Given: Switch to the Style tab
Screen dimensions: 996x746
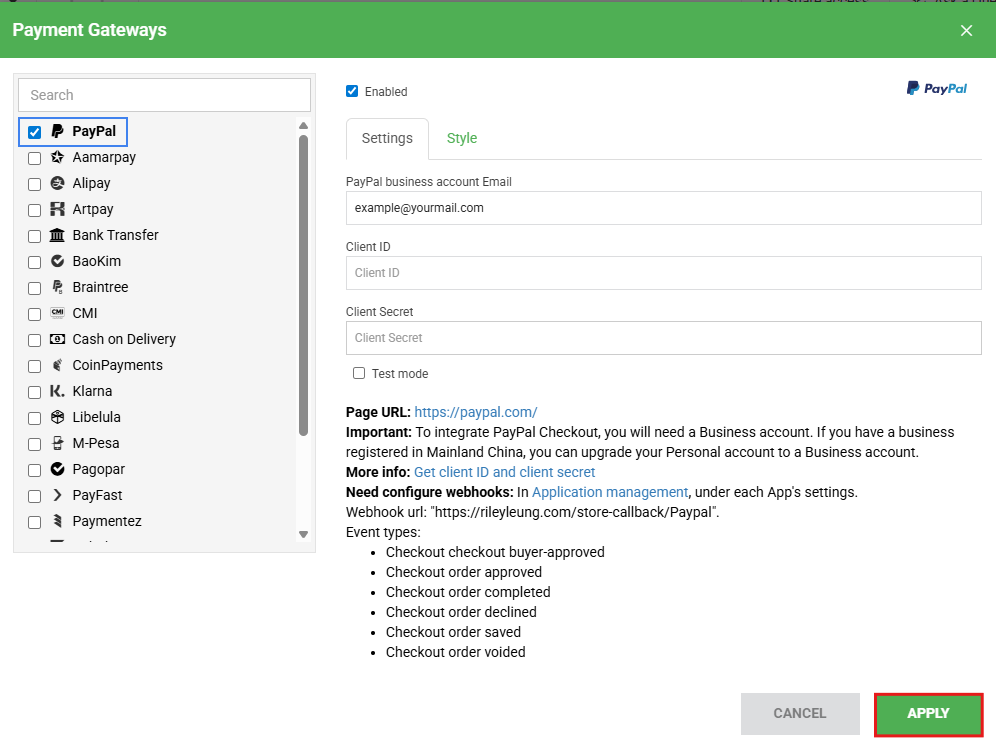Looking at the screenshot, I should (462, 138).
